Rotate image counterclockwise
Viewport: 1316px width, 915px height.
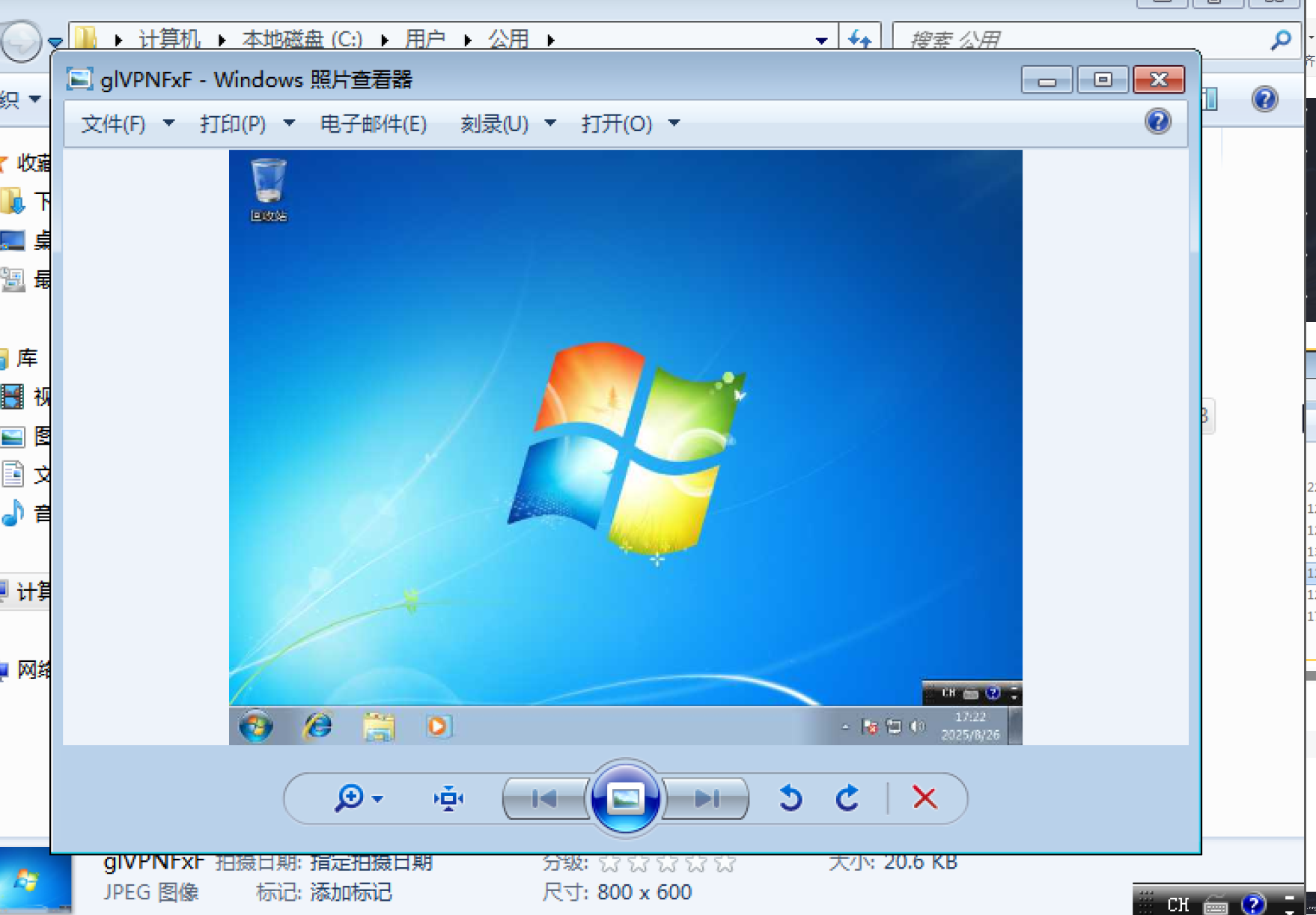pos(790,798)
